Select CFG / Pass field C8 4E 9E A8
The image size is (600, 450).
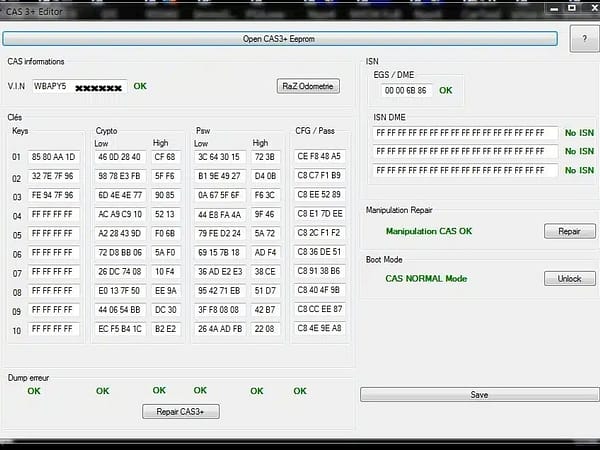pyautogui.click(x=320, y=328)
